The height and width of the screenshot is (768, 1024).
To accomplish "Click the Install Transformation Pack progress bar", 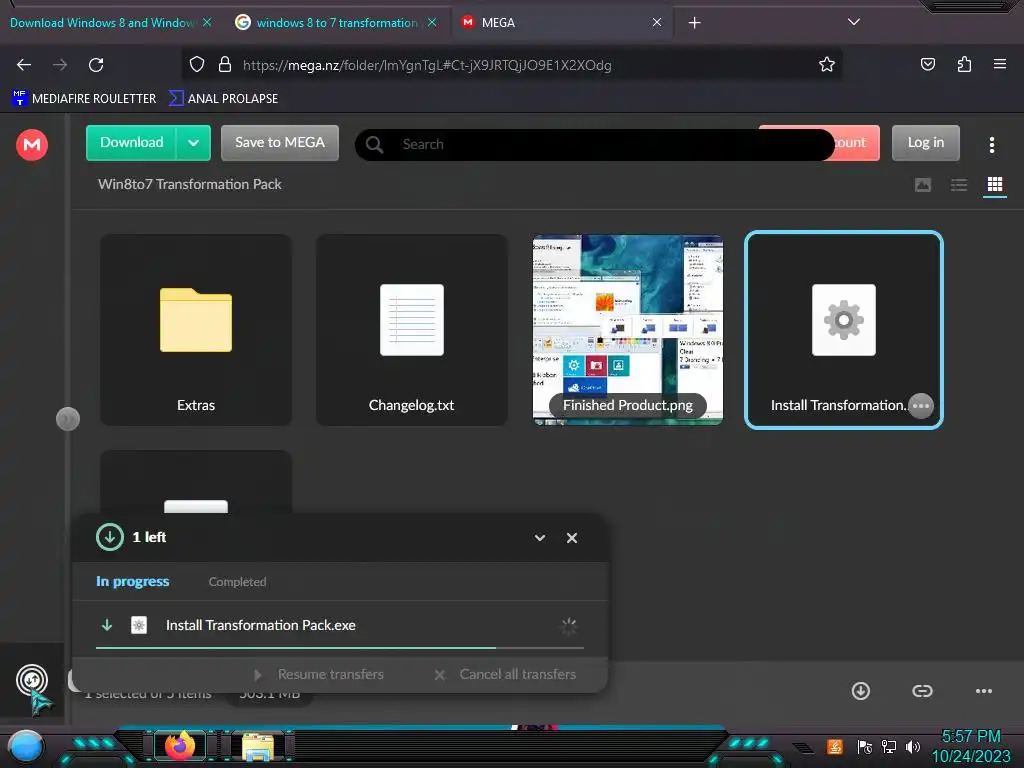I will 340,648.
